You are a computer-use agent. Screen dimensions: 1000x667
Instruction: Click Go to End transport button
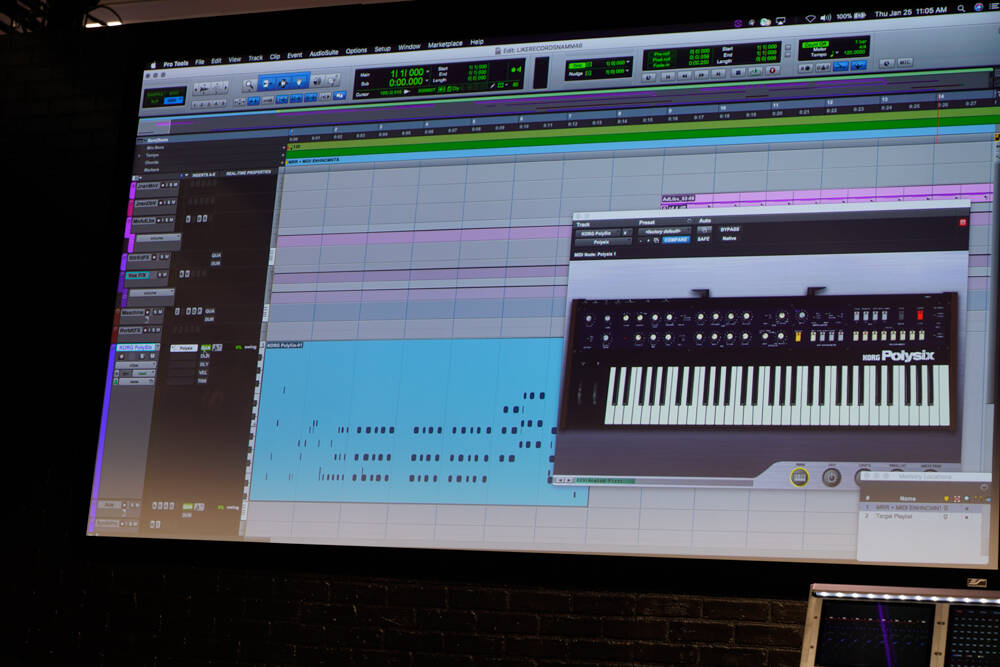click(x=718, y=74)
